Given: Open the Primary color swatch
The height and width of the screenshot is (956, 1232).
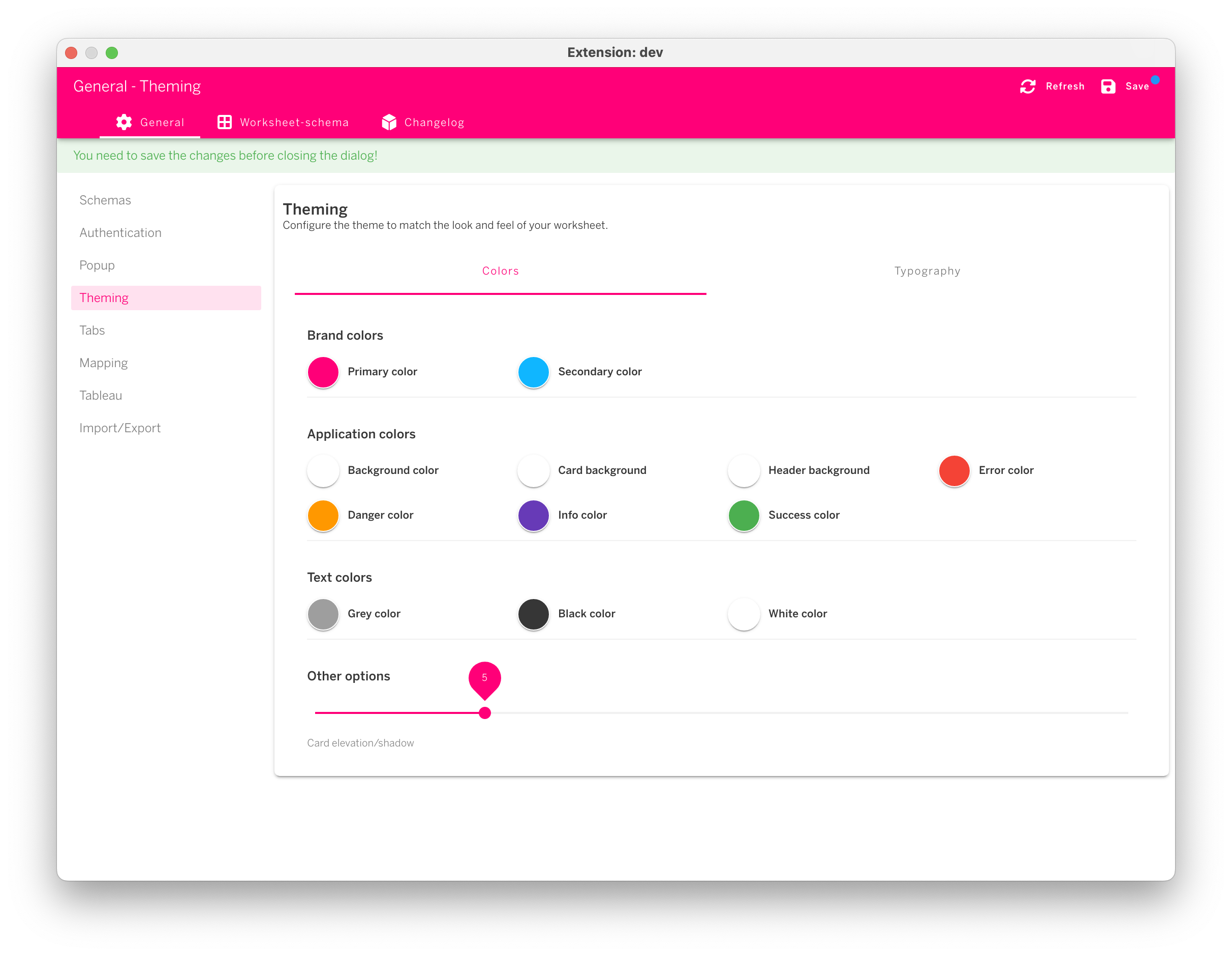Looking at the screenshot, I should 323,372.
